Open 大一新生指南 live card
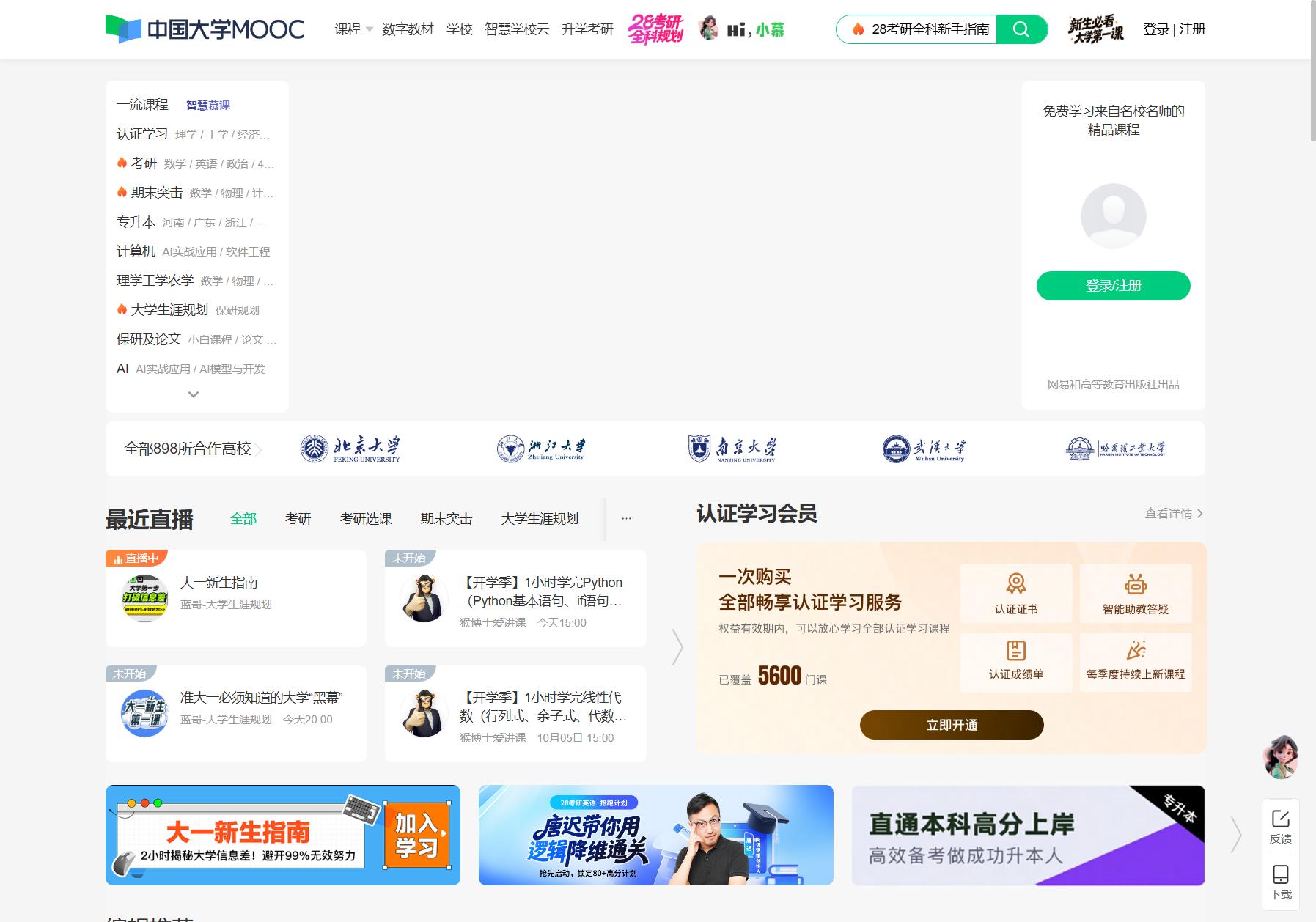Viewport: 1316px width, 922px height. click(236, 598)
